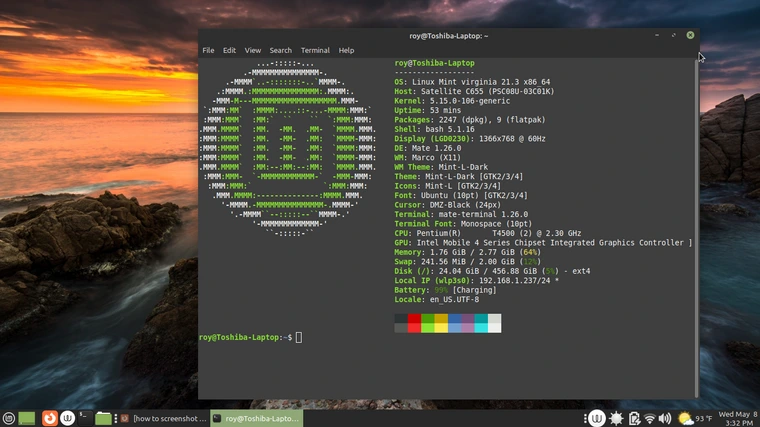Viewport: 760px width, 427px height.
Task: Click the purple color block in palette
Action: tap(468, 323)
